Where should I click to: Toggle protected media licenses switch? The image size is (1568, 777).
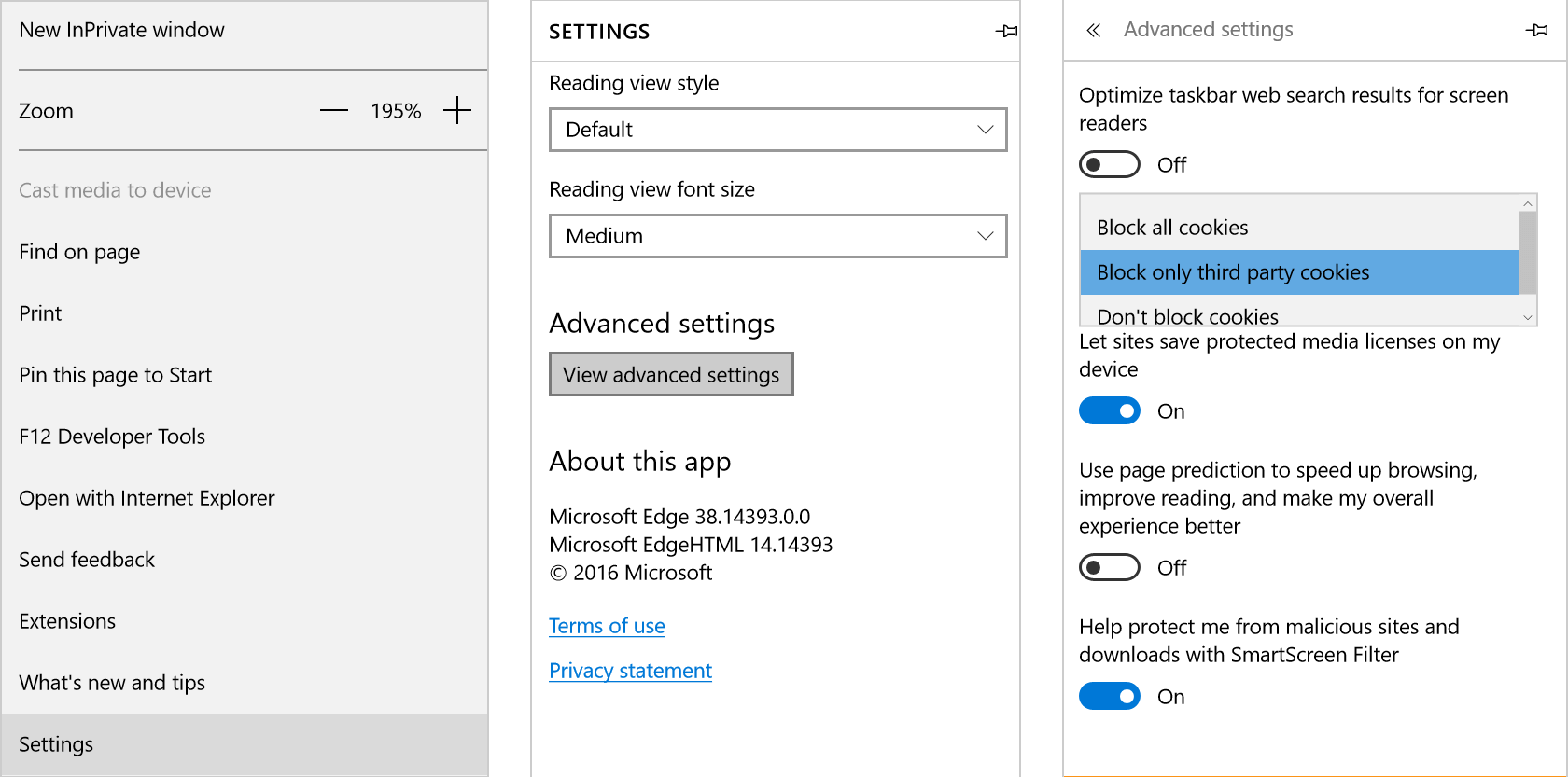pos(1110,410)
